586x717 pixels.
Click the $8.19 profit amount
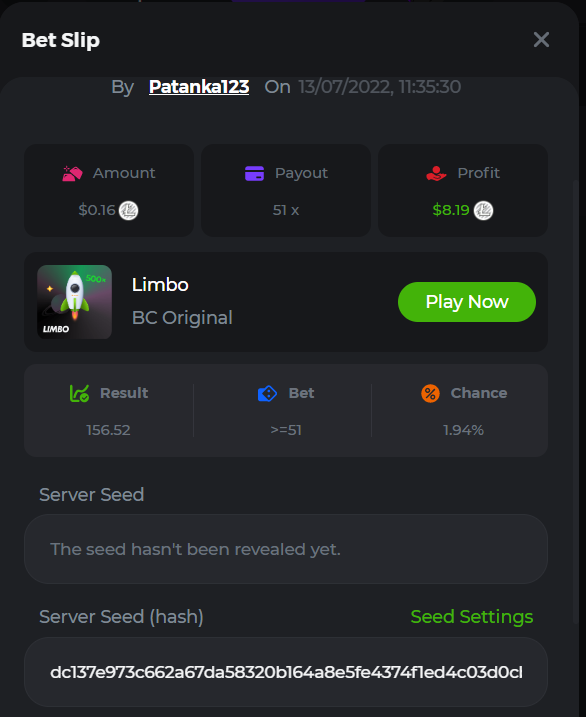pyautogui.click(x=451, y=210)
